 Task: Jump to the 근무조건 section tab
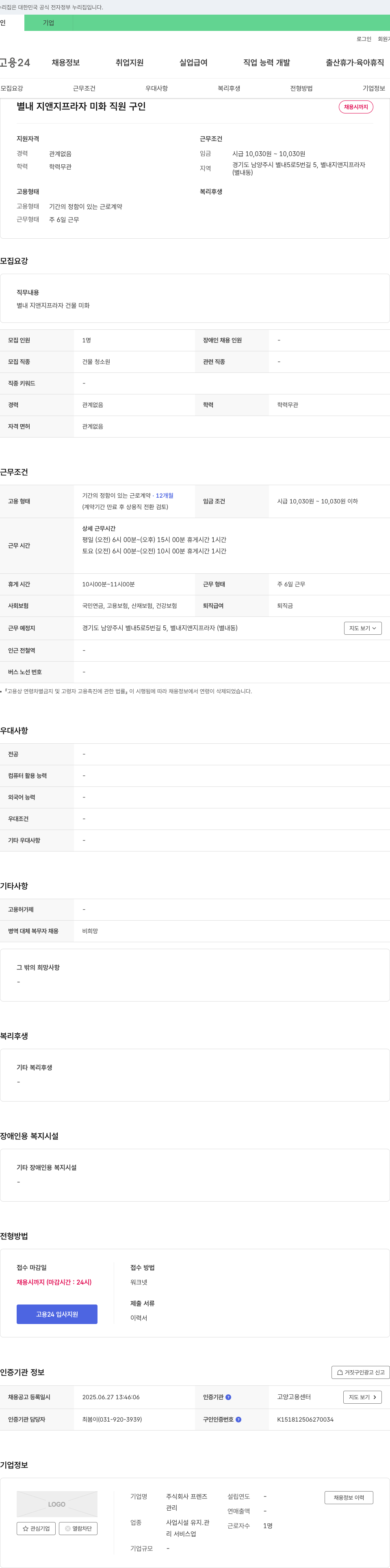(84, 88)
